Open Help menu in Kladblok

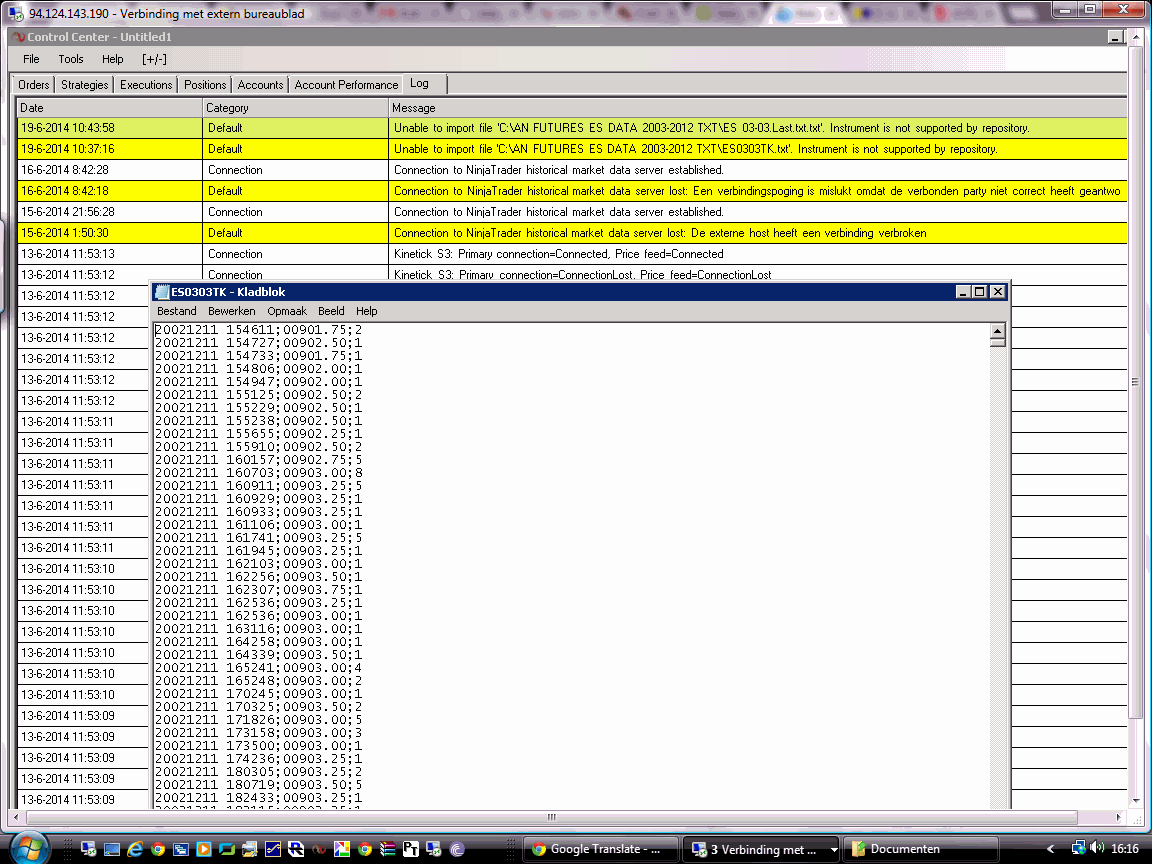tap(367, 312)
